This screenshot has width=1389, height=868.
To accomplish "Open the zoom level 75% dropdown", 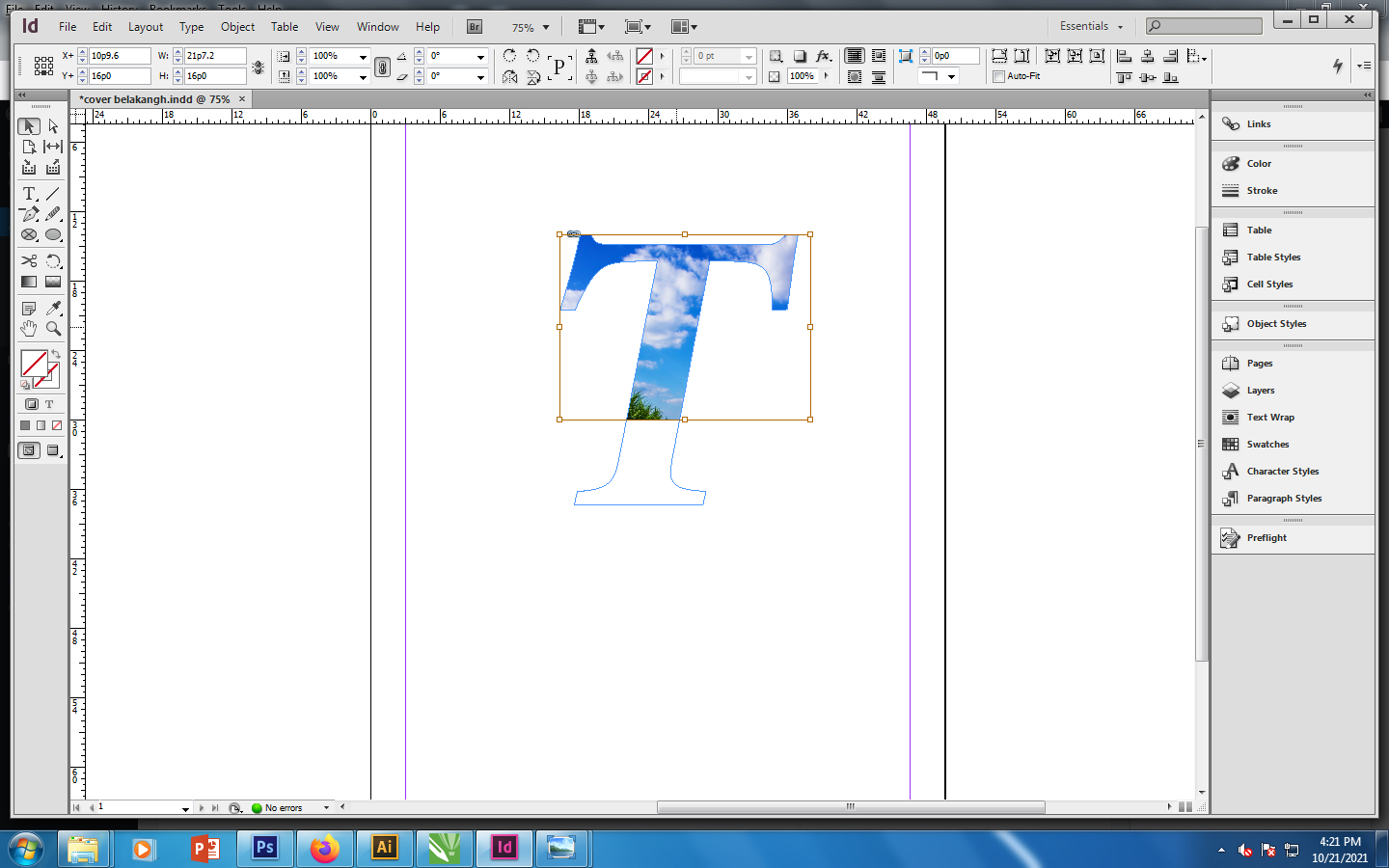I will [x=546, y=28].
